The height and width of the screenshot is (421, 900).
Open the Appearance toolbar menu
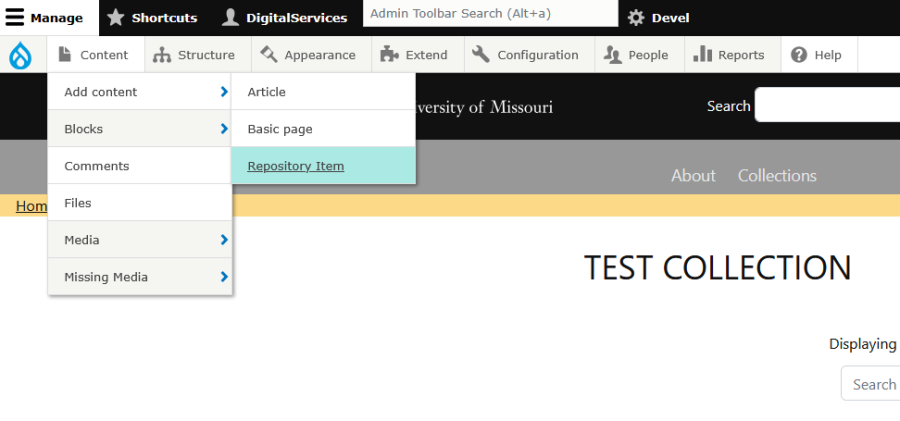[308, 55]
